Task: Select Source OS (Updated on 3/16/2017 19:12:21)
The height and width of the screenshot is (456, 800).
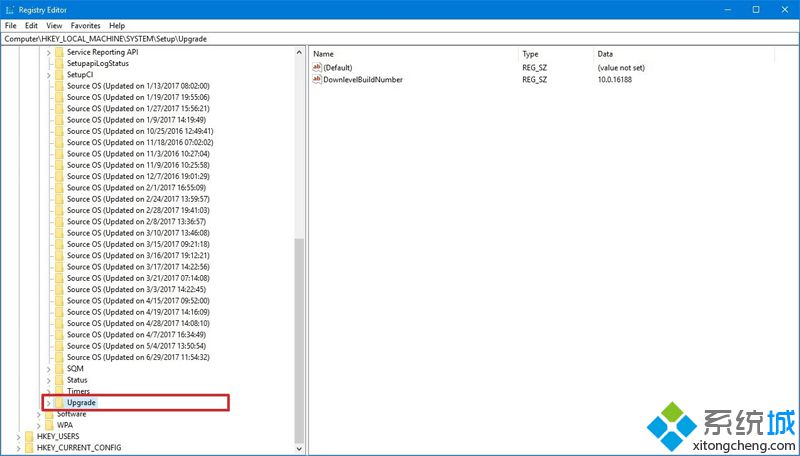Action: [x=138, y=255]
